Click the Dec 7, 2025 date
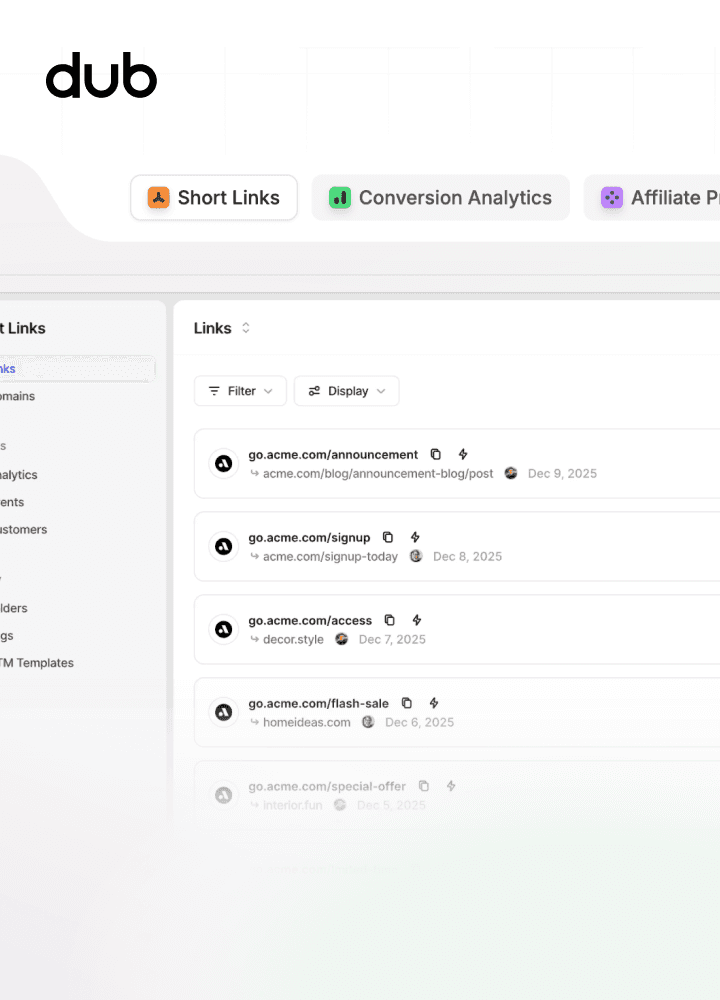720x1000 pixels. (x=392, y=639)
